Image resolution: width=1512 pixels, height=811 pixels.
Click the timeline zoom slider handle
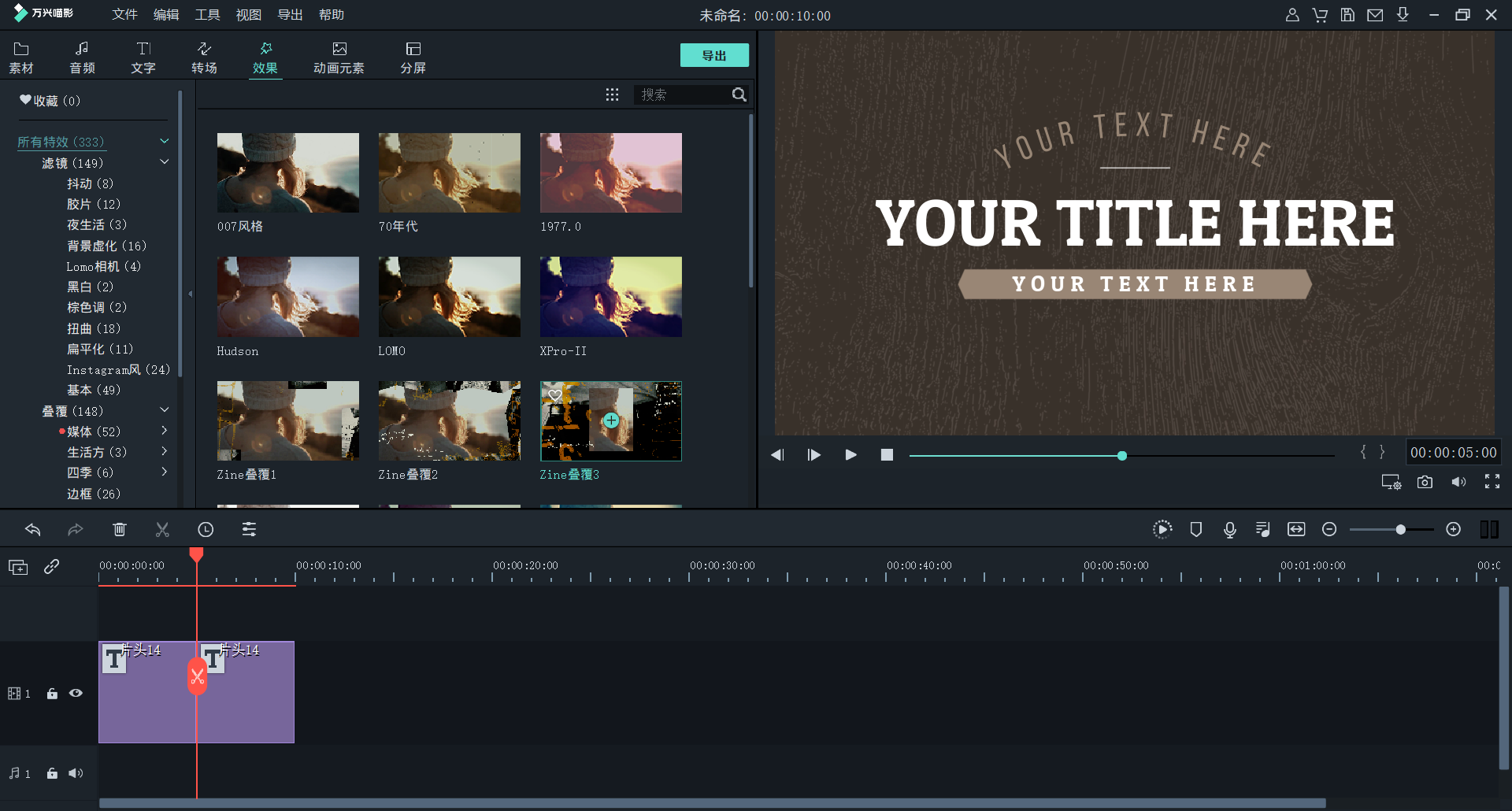tap(1400, 530)
